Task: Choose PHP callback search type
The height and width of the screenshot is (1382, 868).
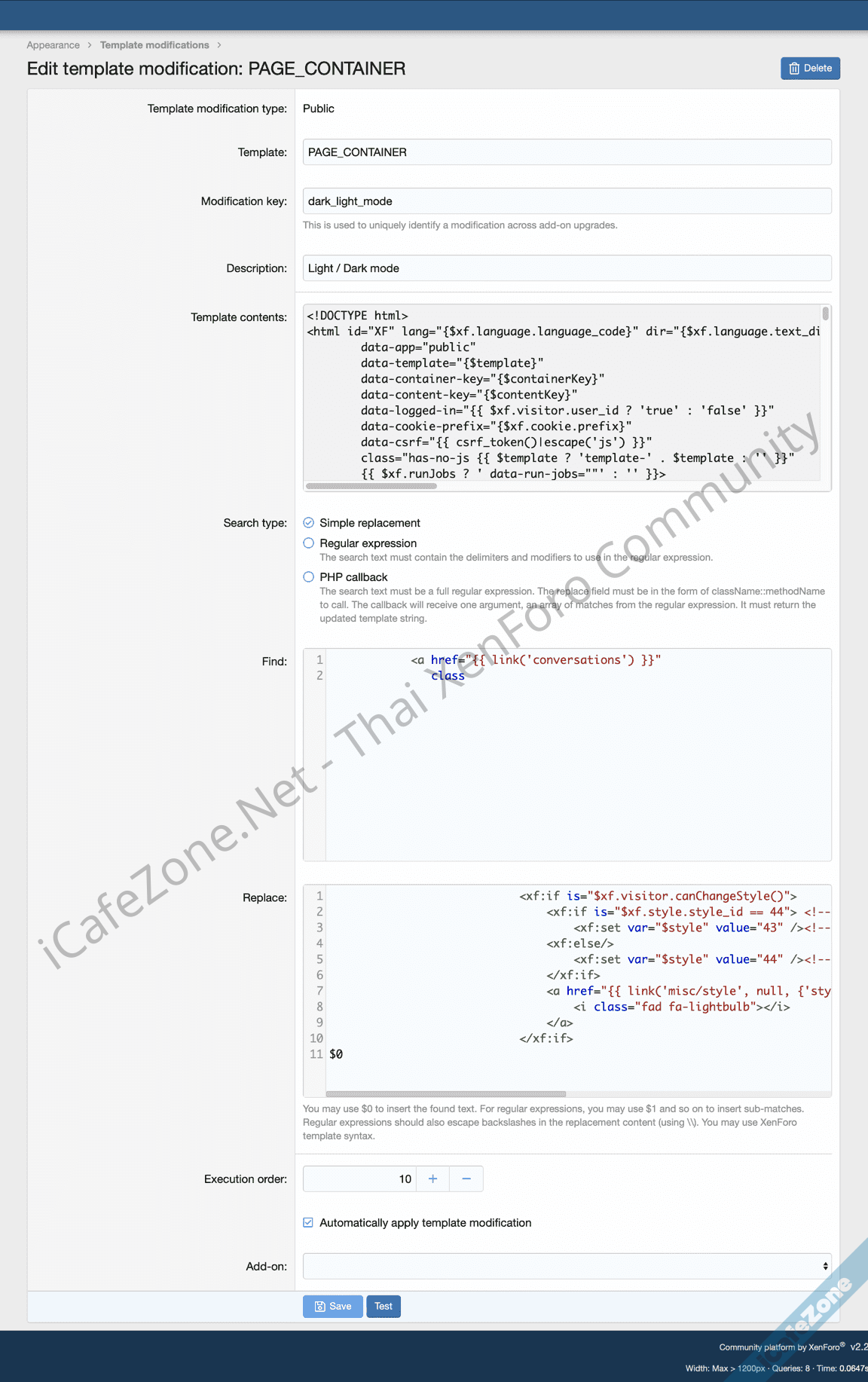Action: click(x=309, y=577)
